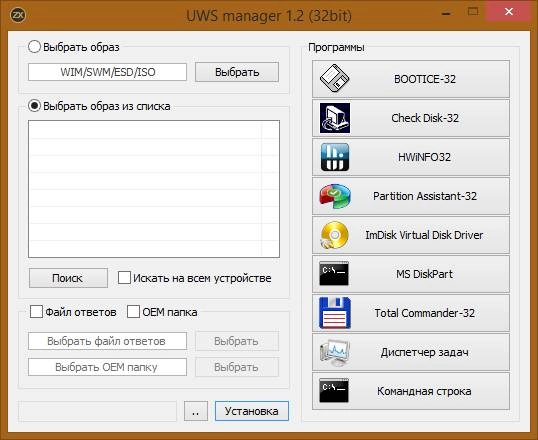The height and width of the screenshot is (440, 538).
Task: Click inside the empty image list box
Action: [154, 189]
